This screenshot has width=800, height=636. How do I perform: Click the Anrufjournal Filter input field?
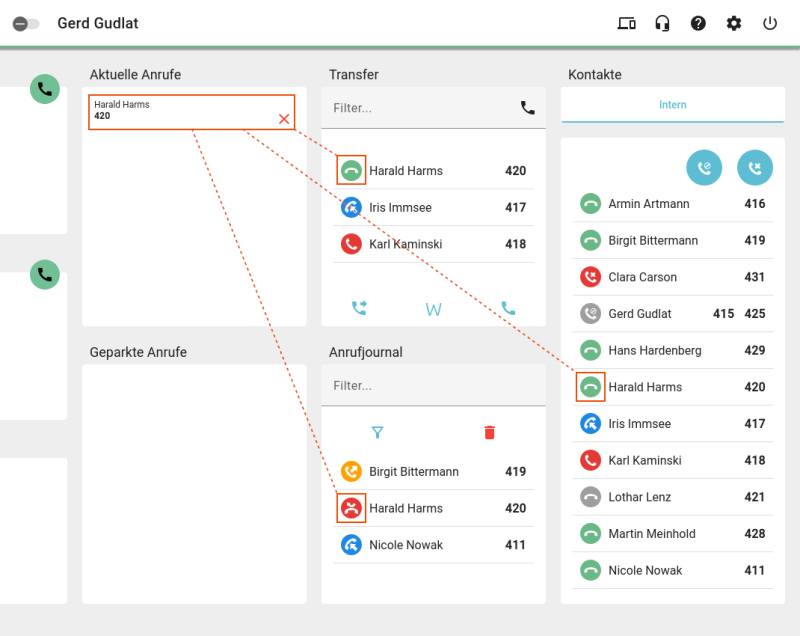click(433, 386)
